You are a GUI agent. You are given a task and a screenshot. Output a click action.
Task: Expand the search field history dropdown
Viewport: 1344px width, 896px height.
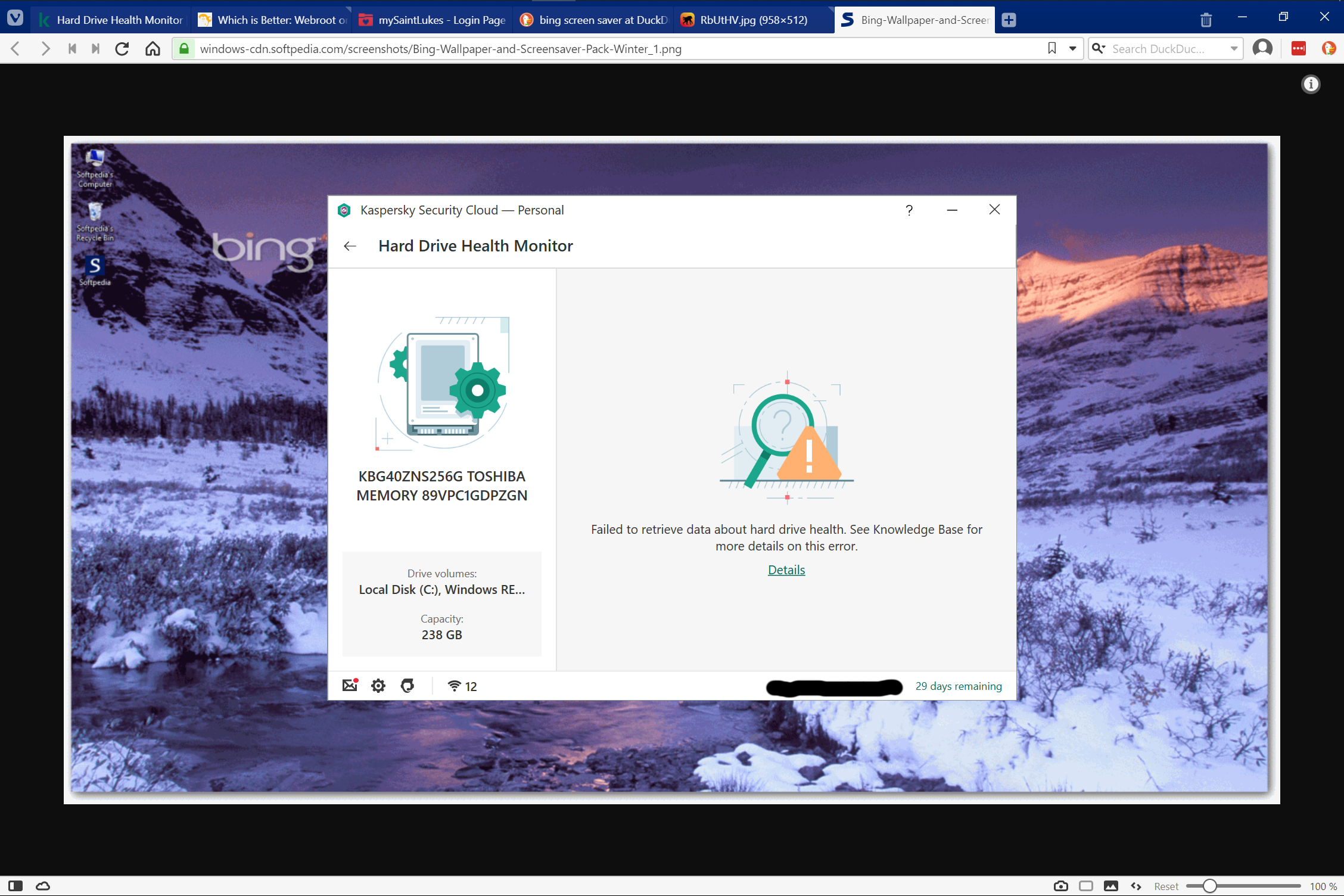[x=1234, y=49]
